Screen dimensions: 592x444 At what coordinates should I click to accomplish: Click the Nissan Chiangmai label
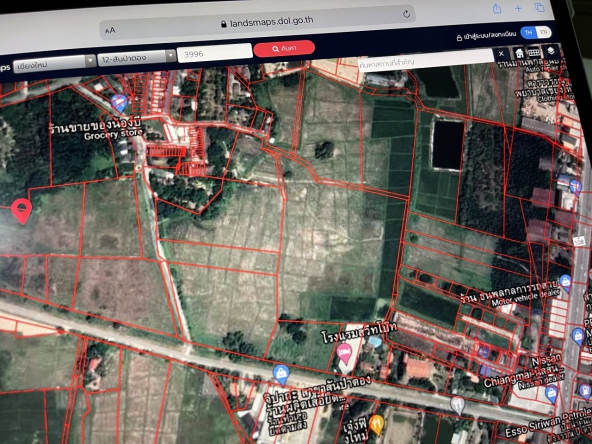point(523,372)
